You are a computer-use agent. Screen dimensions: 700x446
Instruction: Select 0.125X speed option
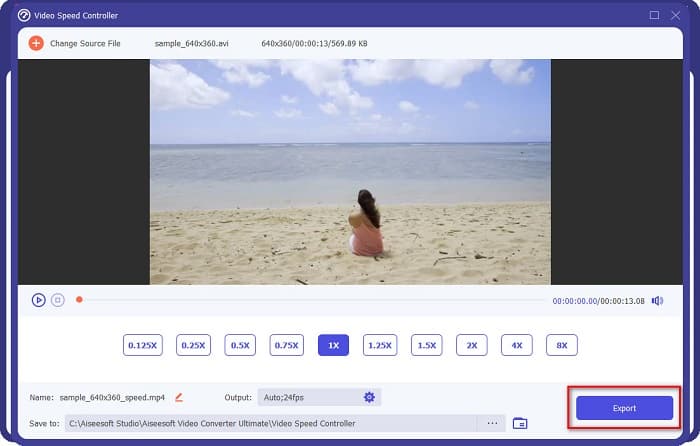[x=141, y=345]
